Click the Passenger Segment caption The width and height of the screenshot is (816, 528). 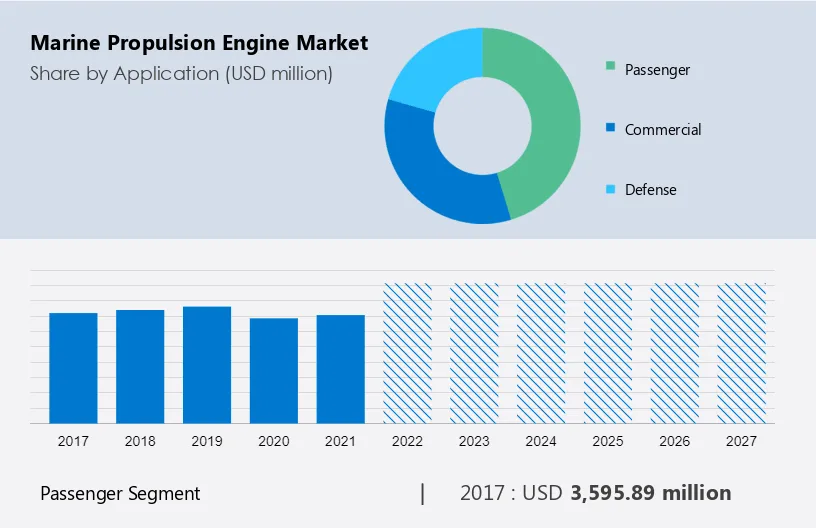click(120, 494)
